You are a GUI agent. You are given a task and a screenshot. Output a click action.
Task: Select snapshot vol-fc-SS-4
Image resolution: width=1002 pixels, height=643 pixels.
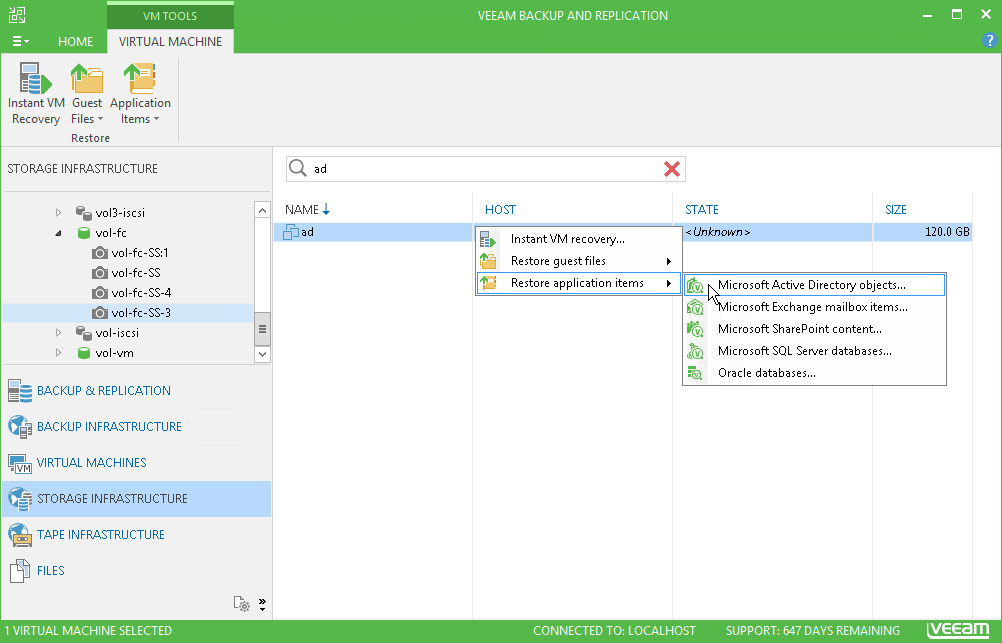(141, 293)
